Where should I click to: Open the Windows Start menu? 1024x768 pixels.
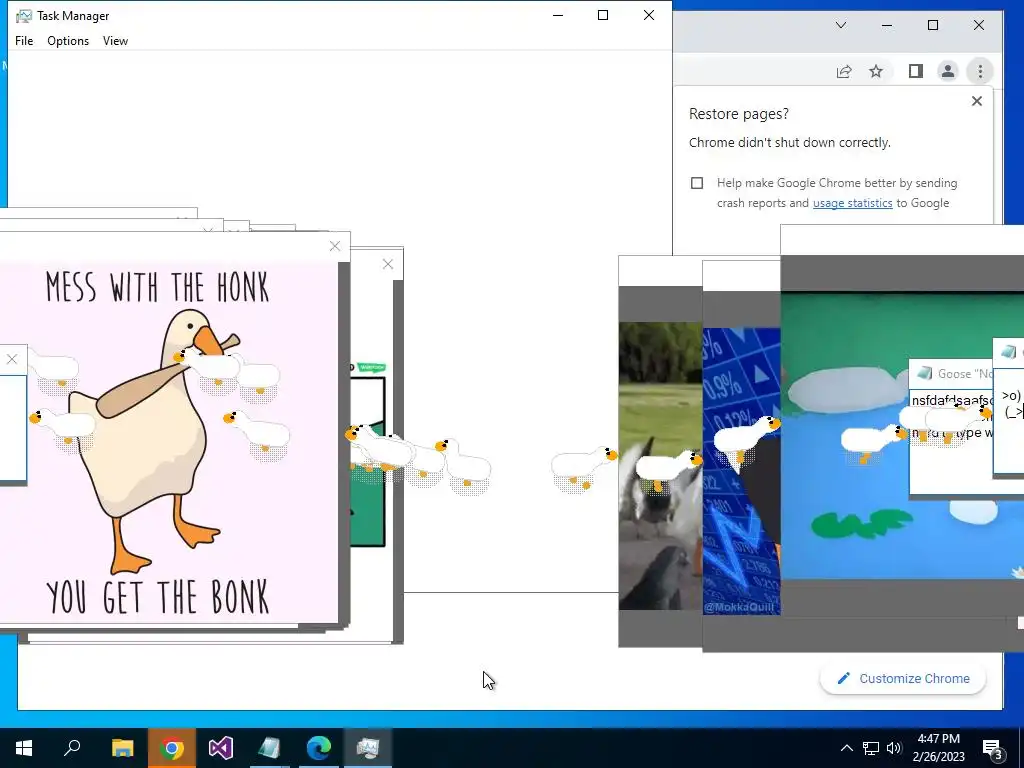tap(24, 748)
